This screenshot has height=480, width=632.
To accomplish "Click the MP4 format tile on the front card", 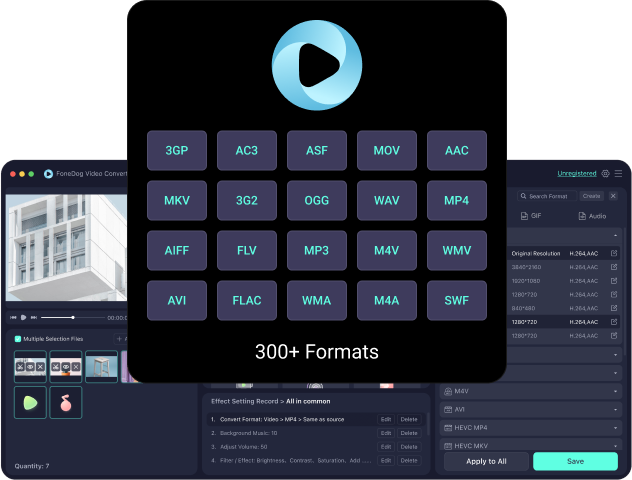I will (457, 200).
